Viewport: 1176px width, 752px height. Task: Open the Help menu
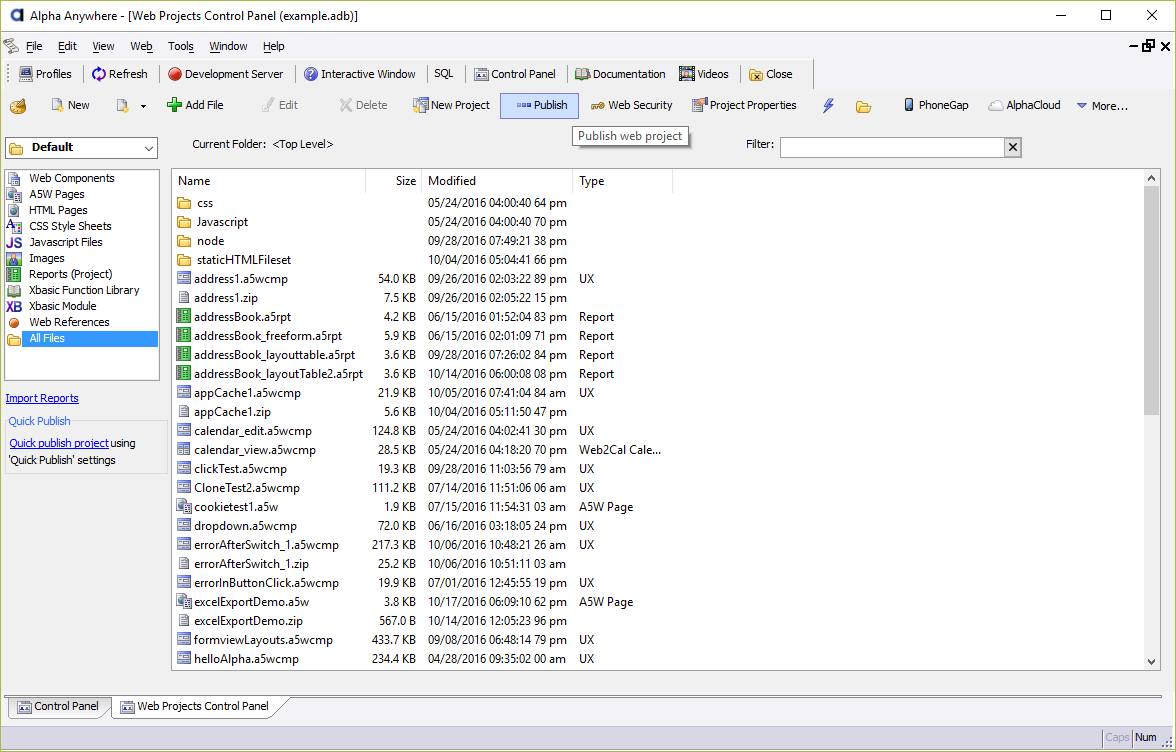pyautogui.click(x=274, y=46)
